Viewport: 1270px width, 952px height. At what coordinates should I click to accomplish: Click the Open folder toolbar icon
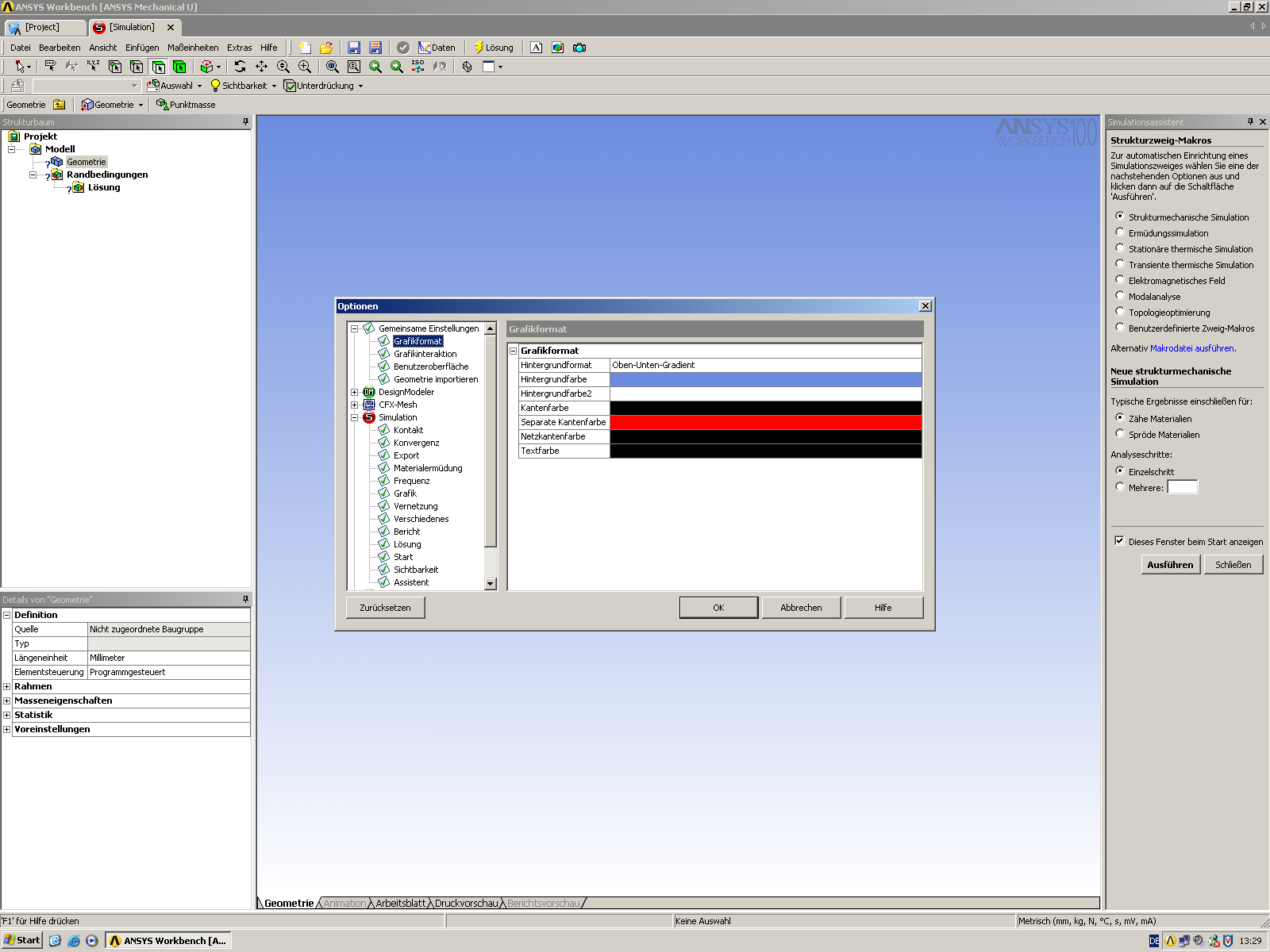[326, 48]
